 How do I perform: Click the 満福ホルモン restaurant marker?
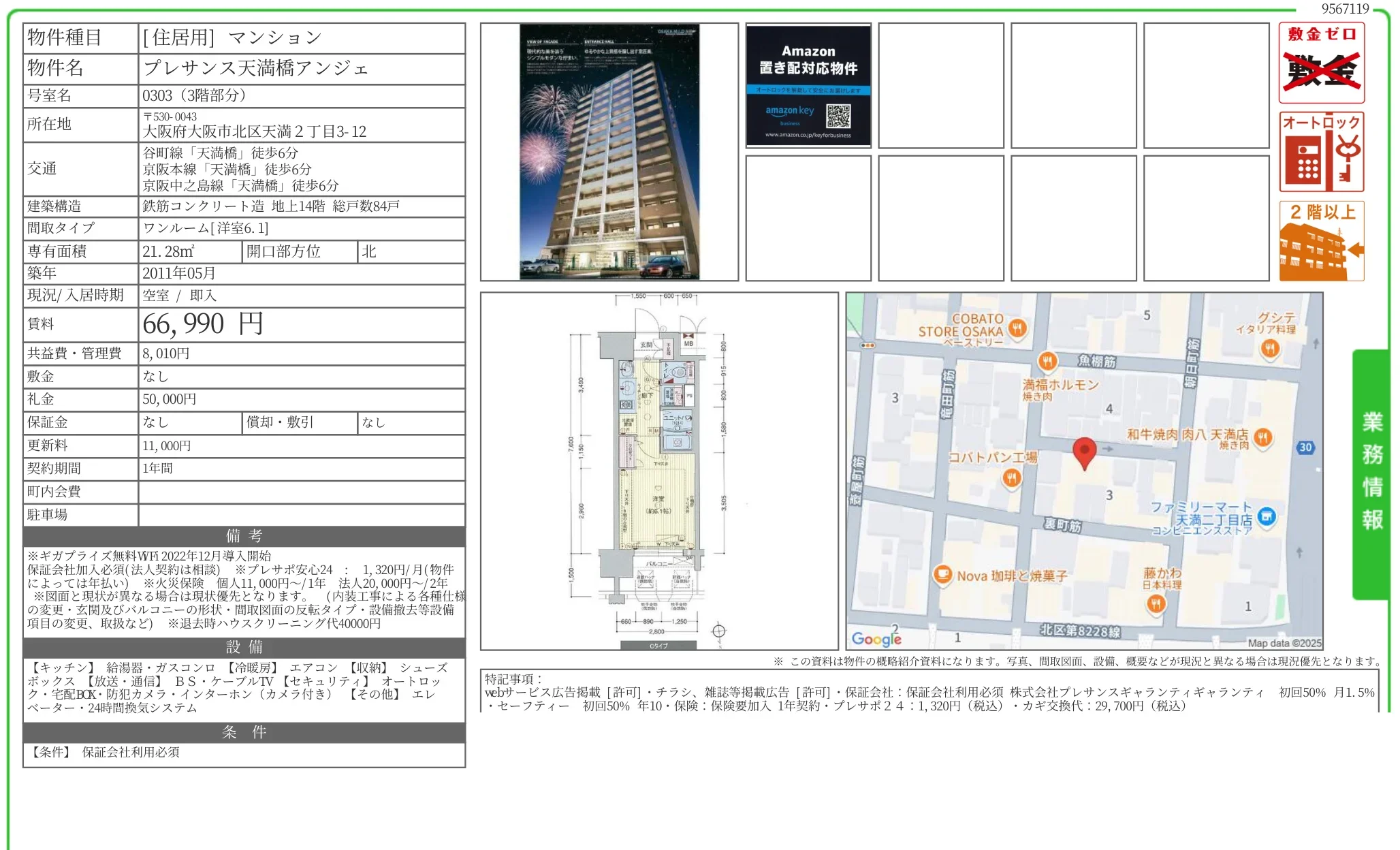pyautogui.click(x=1047, y=361)
